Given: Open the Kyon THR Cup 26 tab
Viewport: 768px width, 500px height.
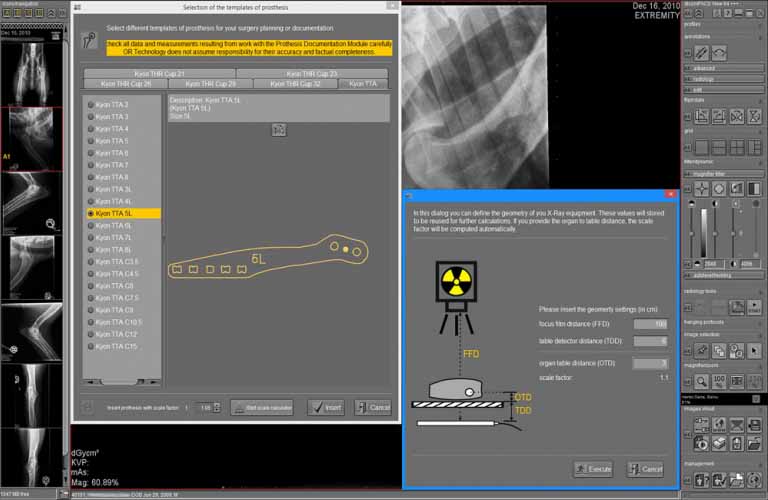Looking at the screenshot, I should pos(126,84).
